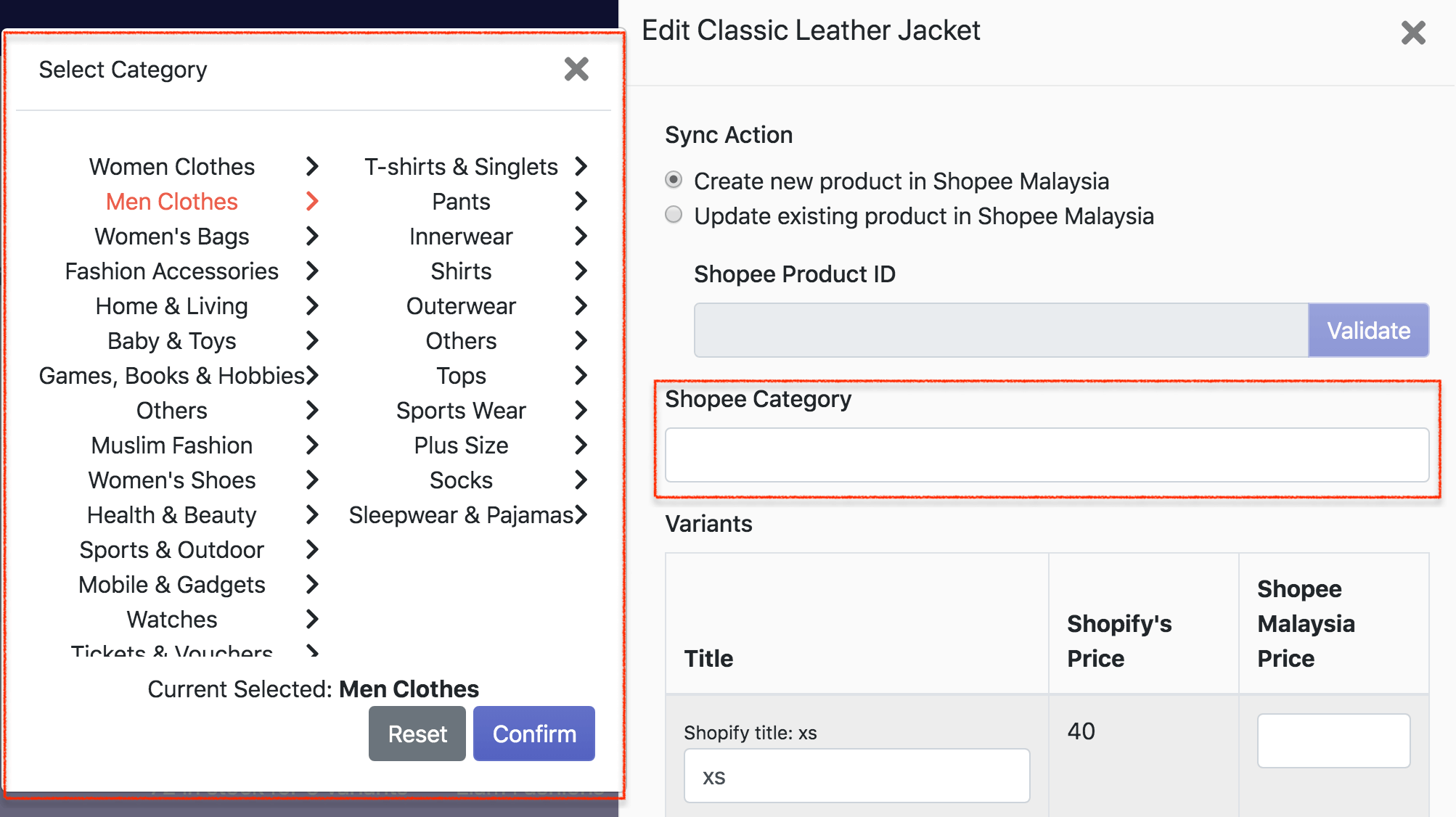The height and width of the screenshot is (817, 1456).
Task: Close the Select Category dialog
Action: [x=576, y=70]
